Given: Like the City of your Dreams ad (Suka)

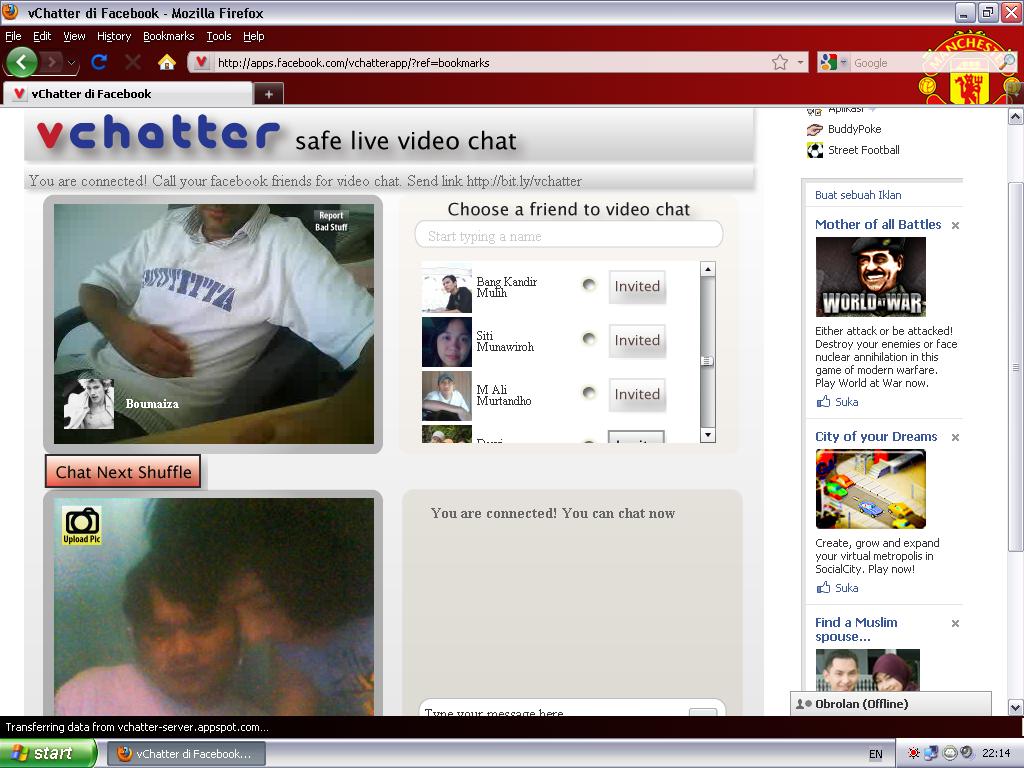Looking at the screenshot, I should [x=837, y=588].
